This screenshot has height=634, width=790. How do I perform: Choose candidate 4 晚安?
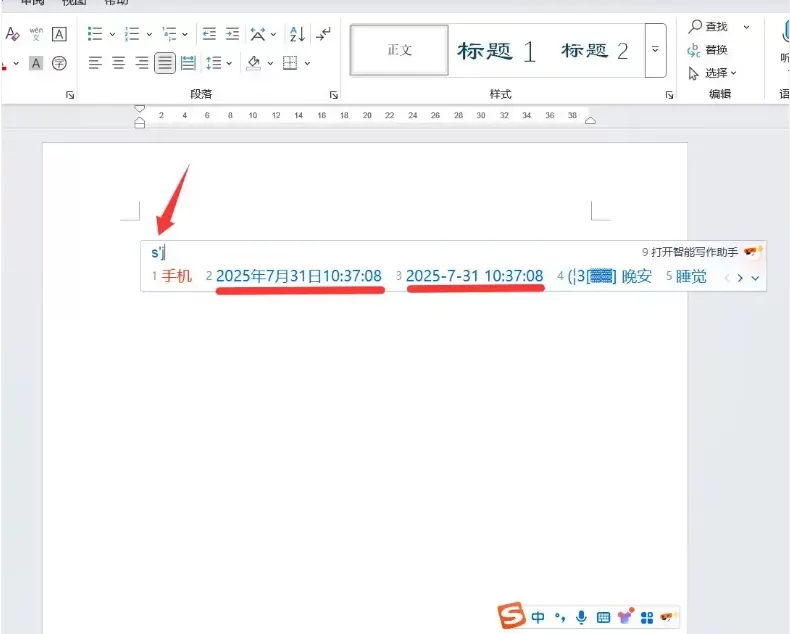[x=604, y=276]
